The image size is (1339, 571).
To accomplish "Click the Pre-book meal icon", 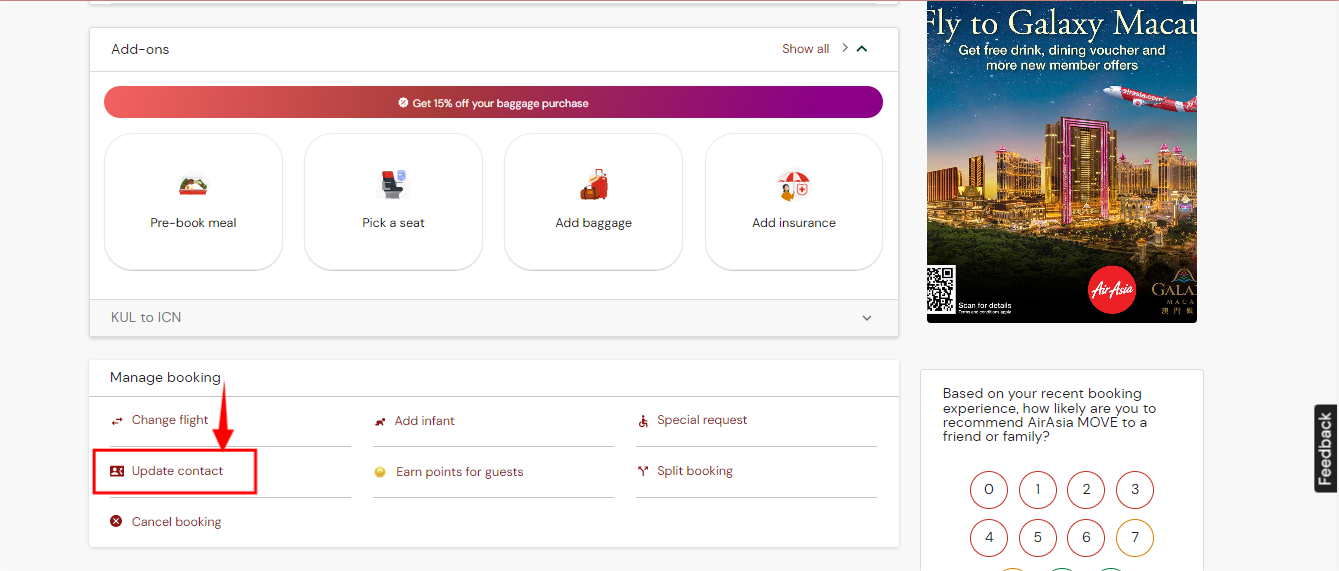I will 193,185.
